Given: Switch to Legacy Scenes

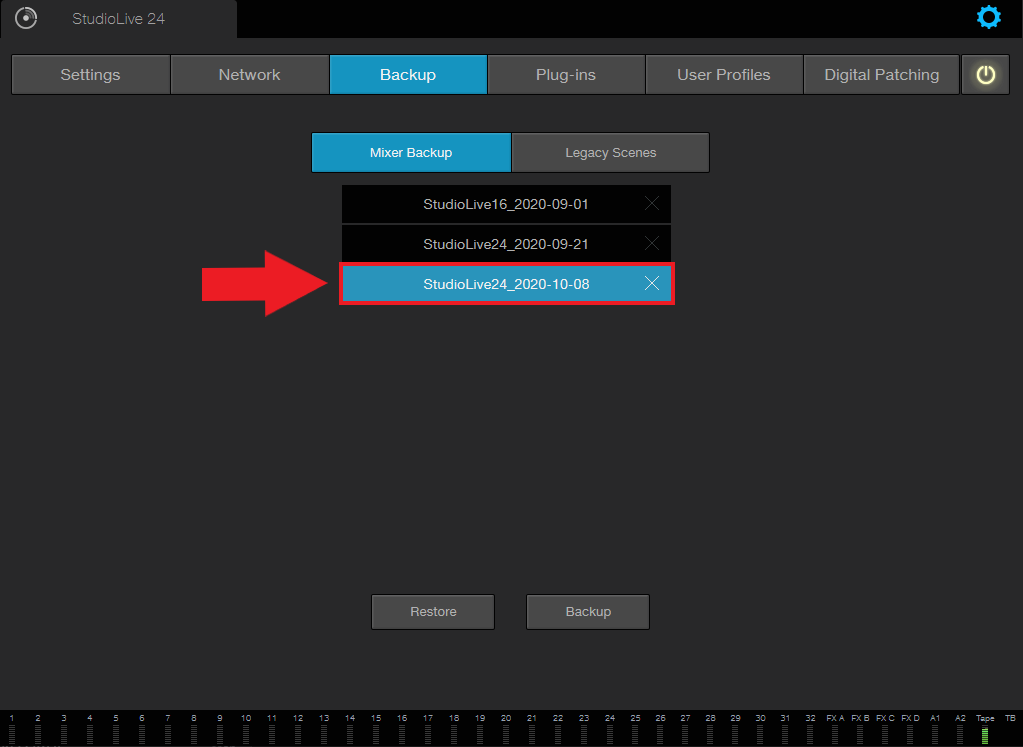Looking at the screenshot, I should (x=611, y=153).
